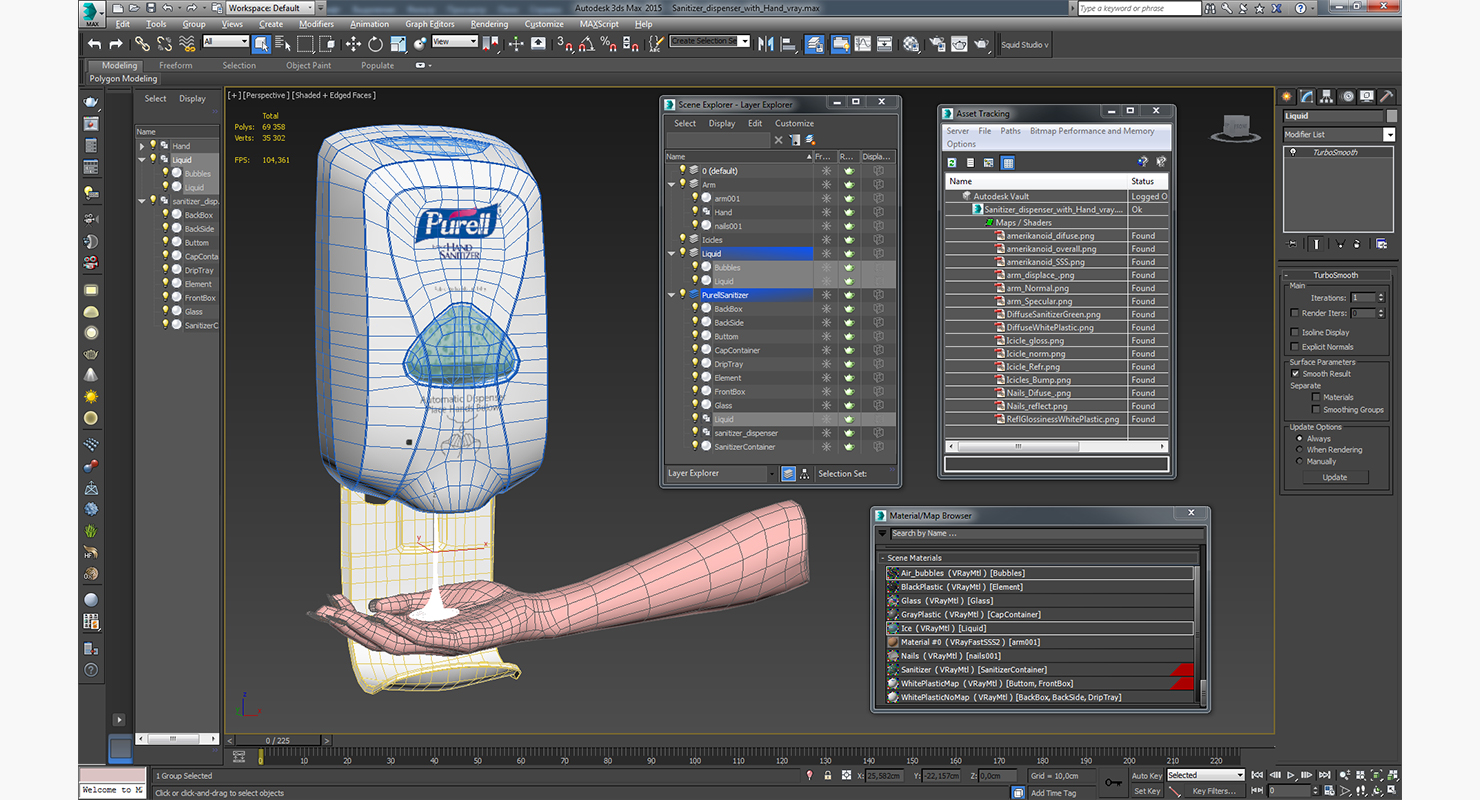The width and height of the screenshot is (1480, 800).
Task: Open the Create Selection Set dropdown
Action: point(710,41)
